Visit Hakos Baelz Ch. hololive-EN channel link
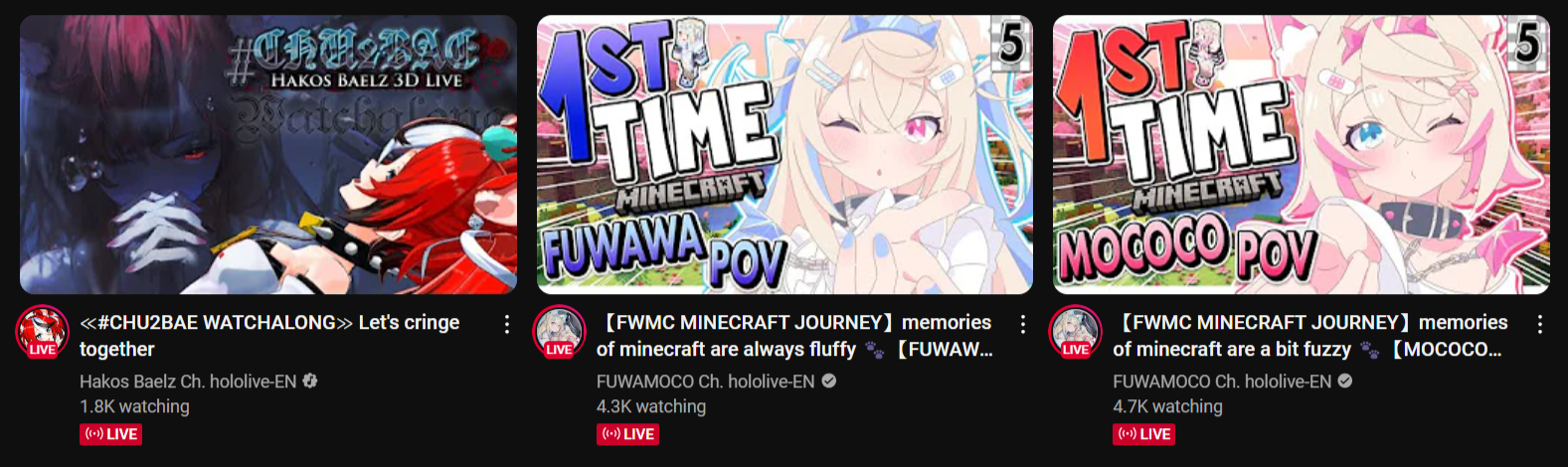The height and width of the screenshot is (467, 1568). click(x=188, y=382)
